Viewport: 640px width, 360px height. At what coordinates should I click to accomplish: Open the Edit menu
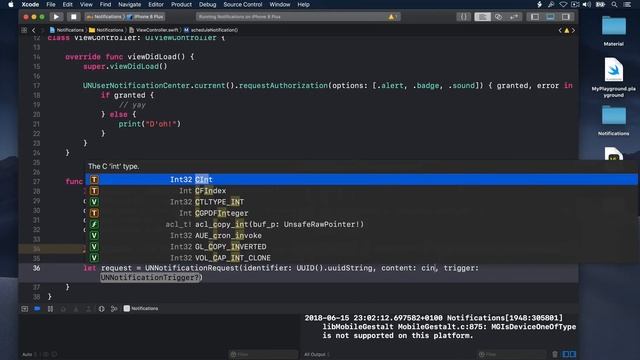pyautogui.click(x=68, y=4)
